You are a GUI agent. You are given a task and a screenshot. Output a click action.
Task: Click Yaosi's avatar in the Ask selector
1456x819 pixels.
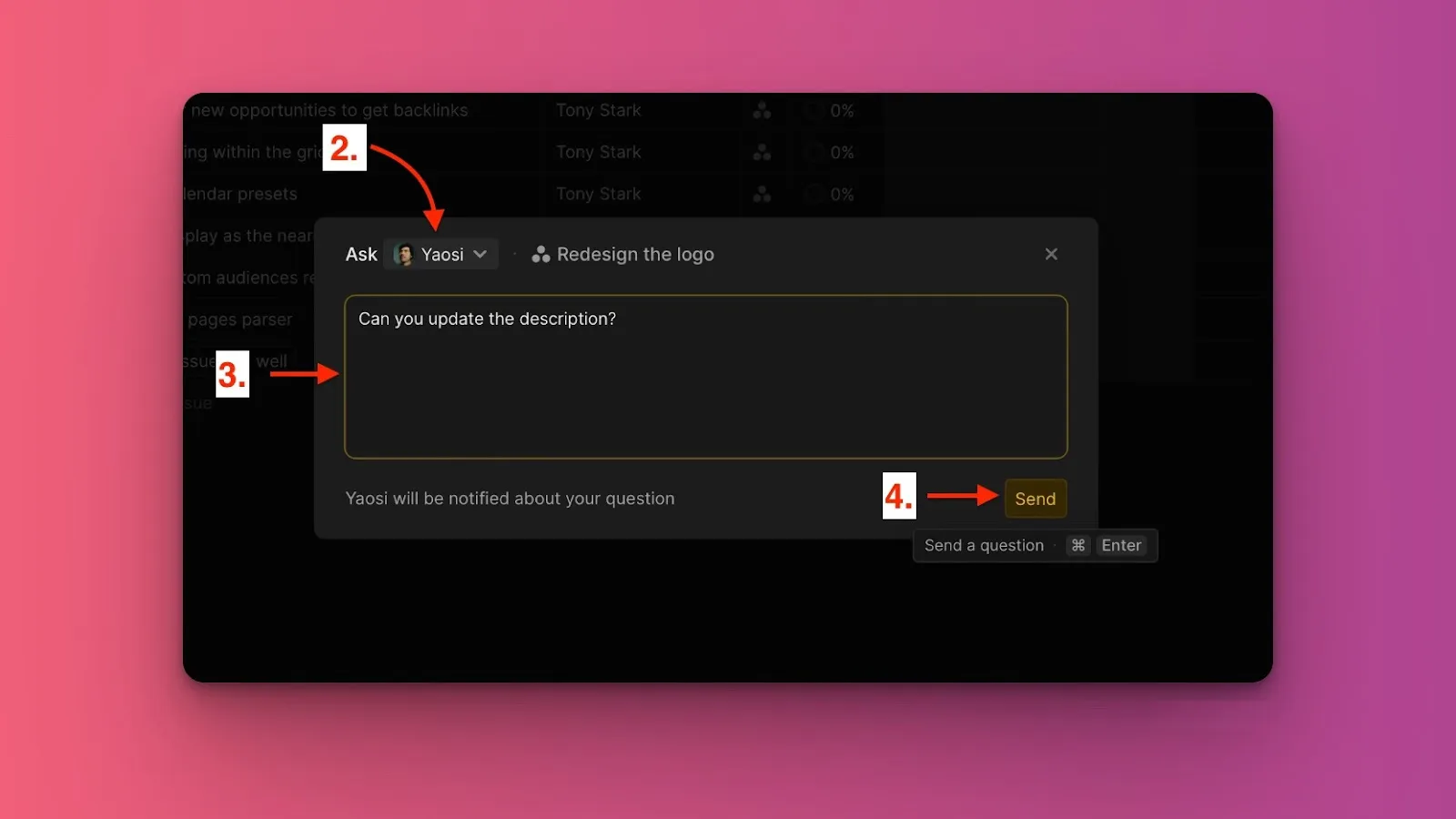coord(404,255)
